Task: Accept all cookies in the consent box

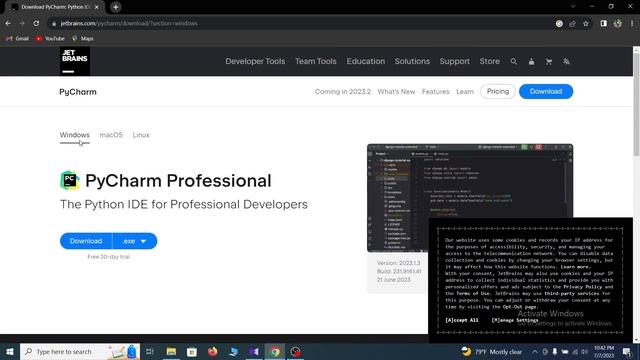Action: pos(461,320)
